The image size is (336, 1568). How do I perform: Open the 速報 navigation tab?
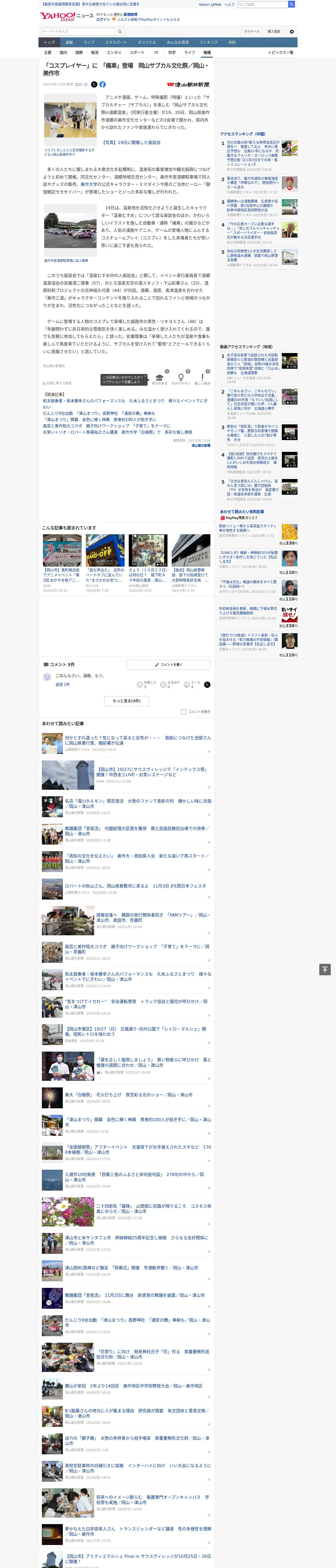pos(69,43)
